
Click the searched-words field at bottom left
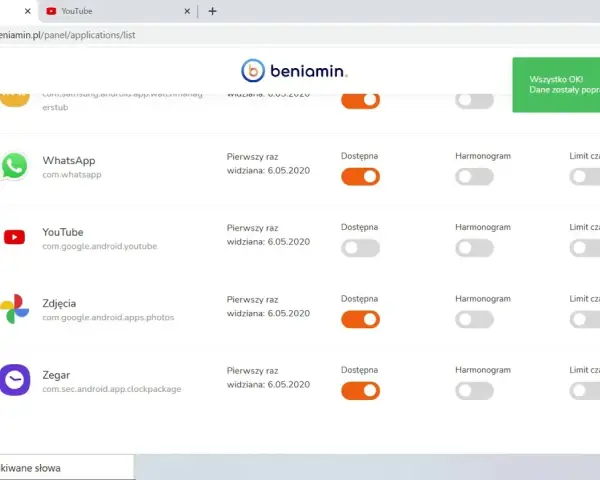pyautogui.click(x=67, y=467)
